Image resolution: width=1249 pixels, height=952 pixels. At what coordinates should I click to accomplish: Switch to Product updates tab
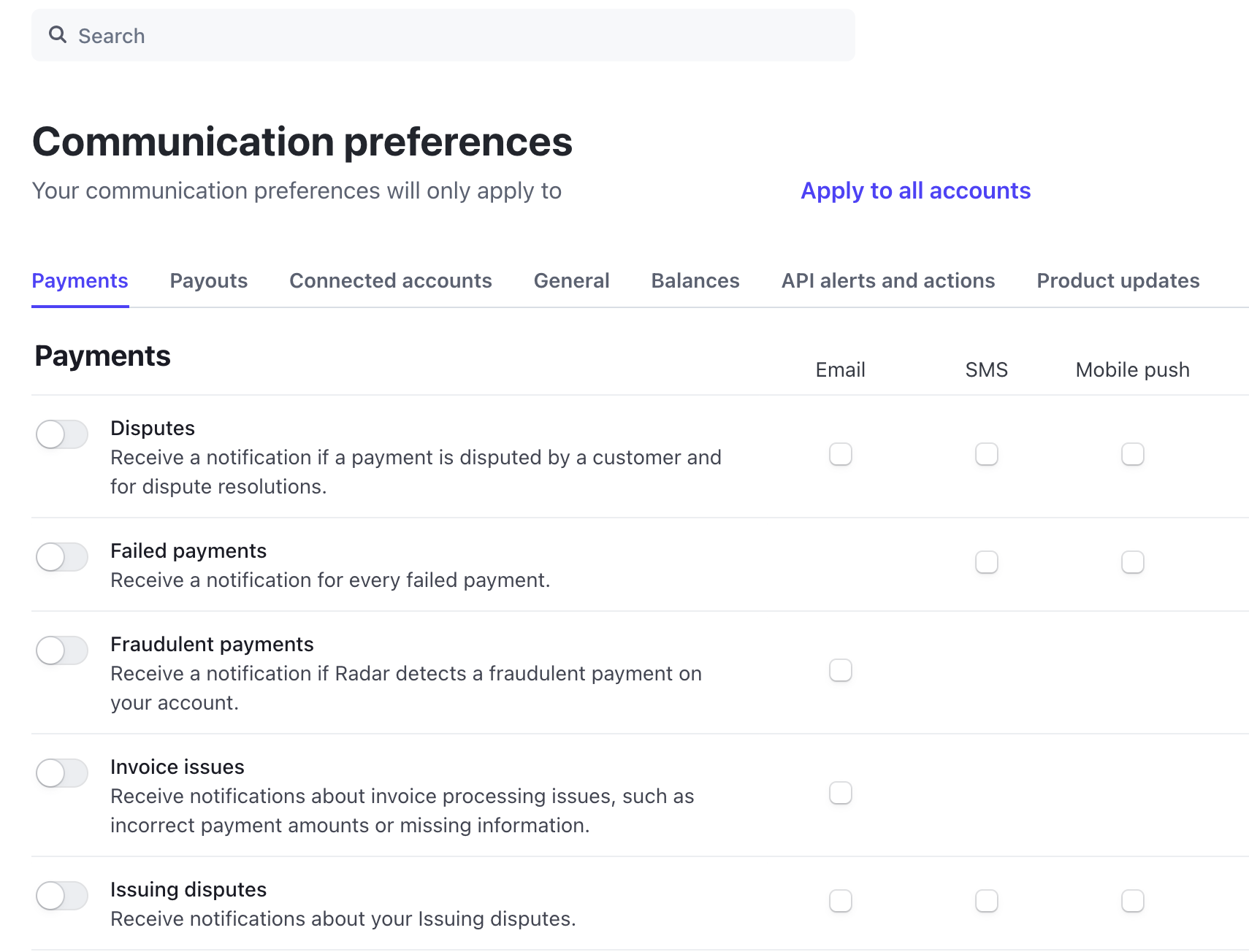[1118, 281]
